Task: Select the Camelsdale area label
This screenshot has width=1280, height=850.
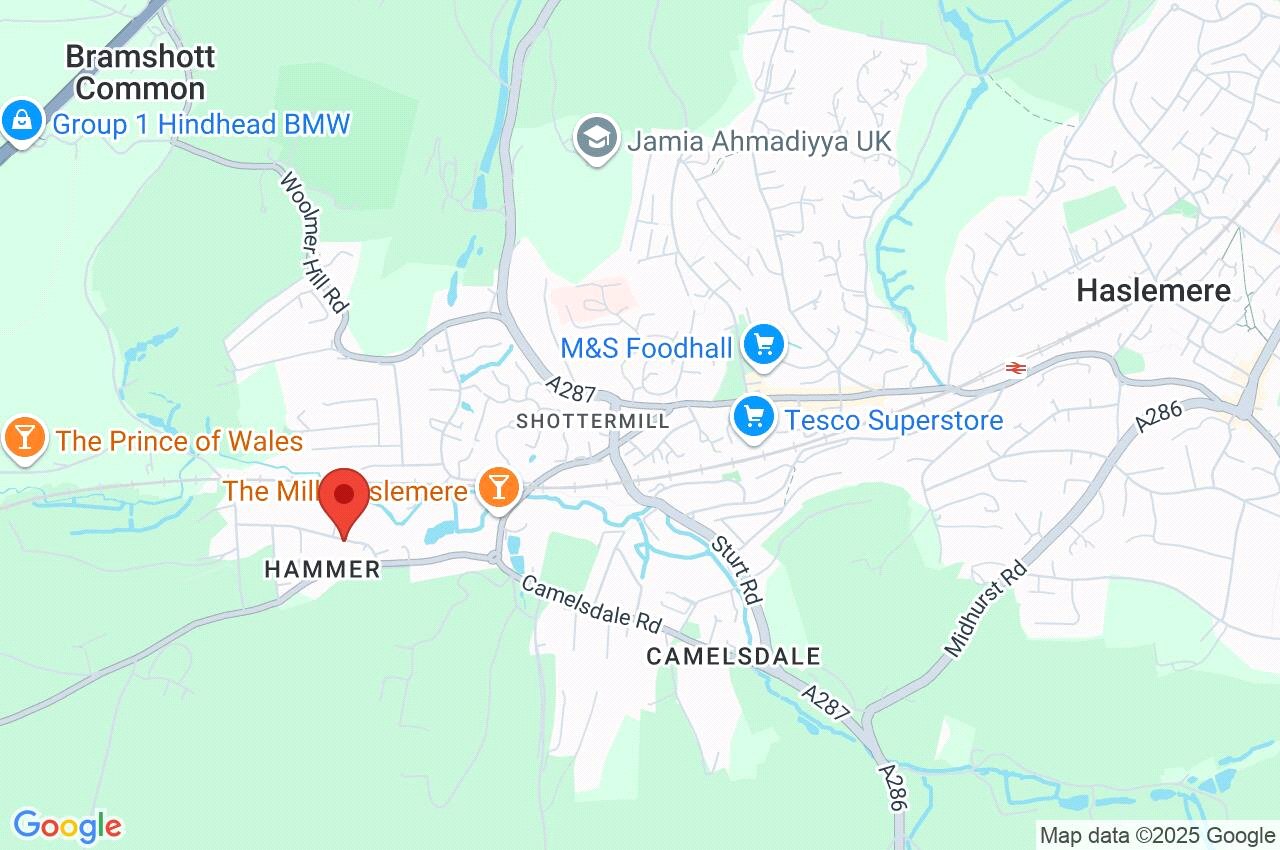Action: pos(734,656)
